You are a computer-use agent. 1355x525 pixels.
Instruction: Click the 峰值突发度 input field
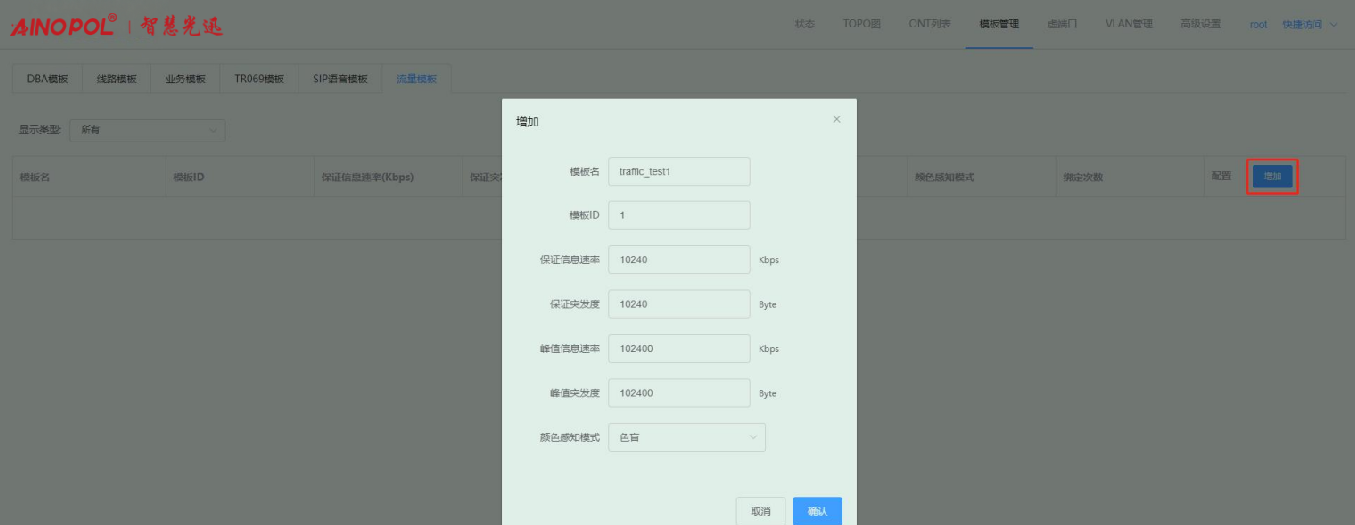679,393
